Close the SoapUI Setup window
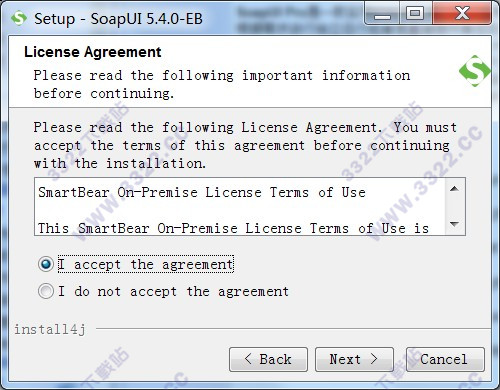The image size is (500, 390). click(x=462, y=14)
